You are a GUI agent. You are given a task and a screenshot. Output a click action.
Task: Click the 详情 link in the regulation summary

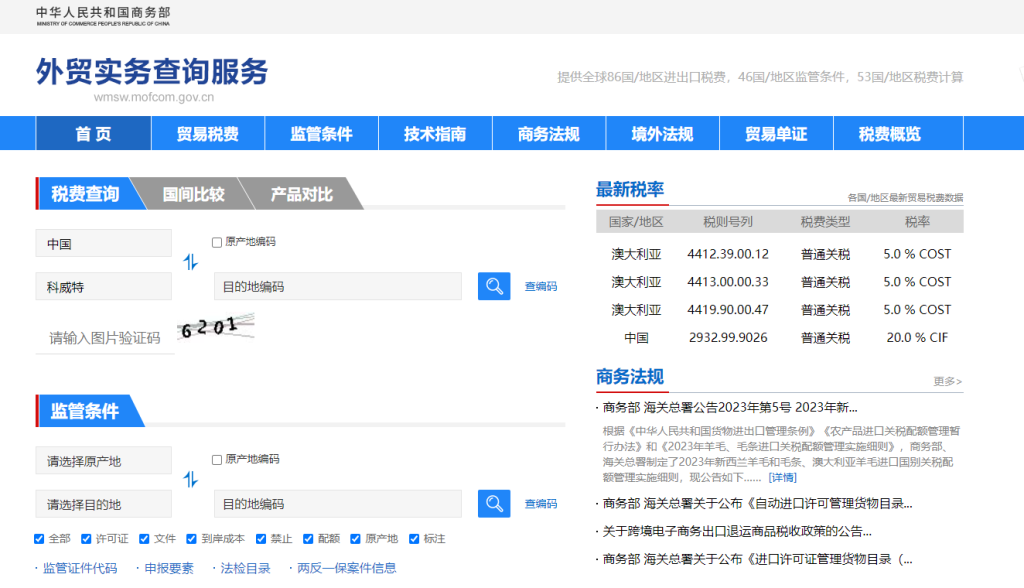[782, 478]
